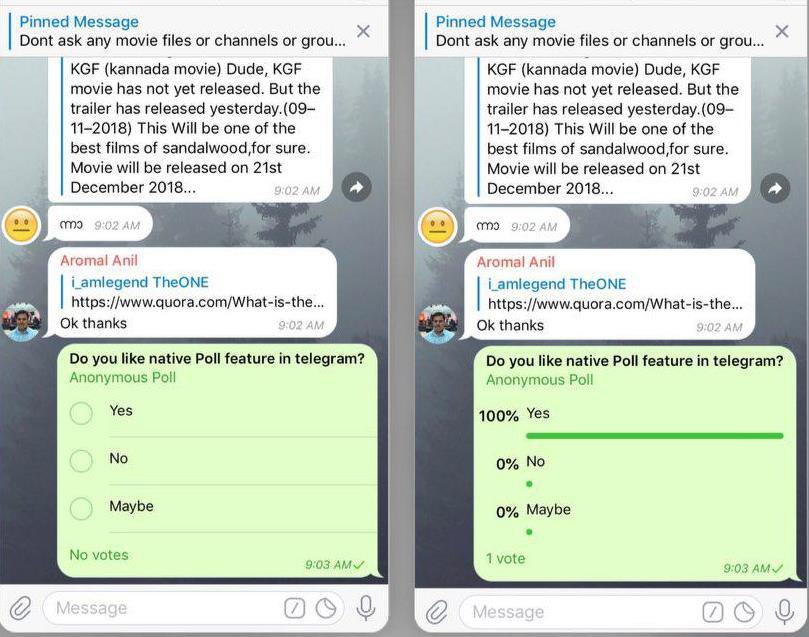Screen dimensions: 809x637
Task: Tap the microphone icon in right chat
Action: [784, 612]
